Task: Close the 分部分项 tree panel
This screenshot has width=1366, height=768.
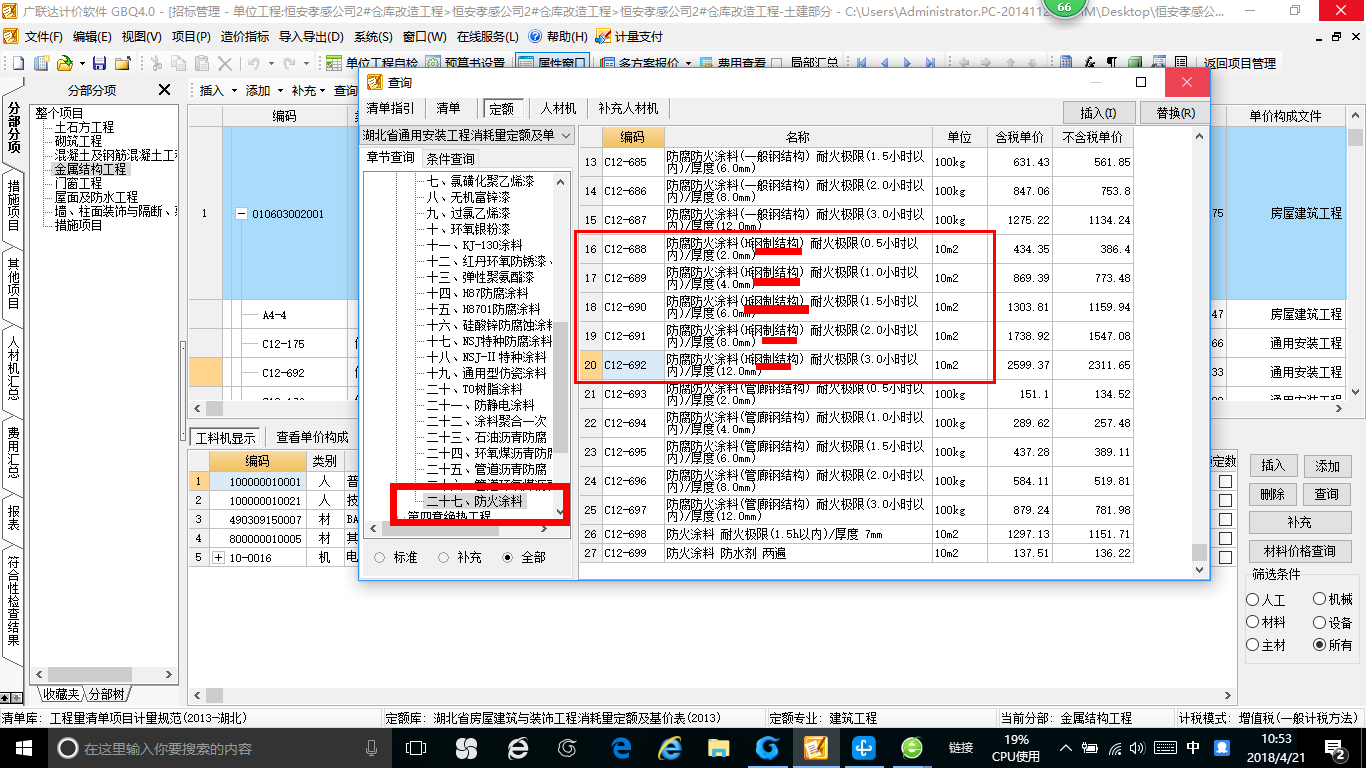Action: pyautogui.click(x=165, y=90)
